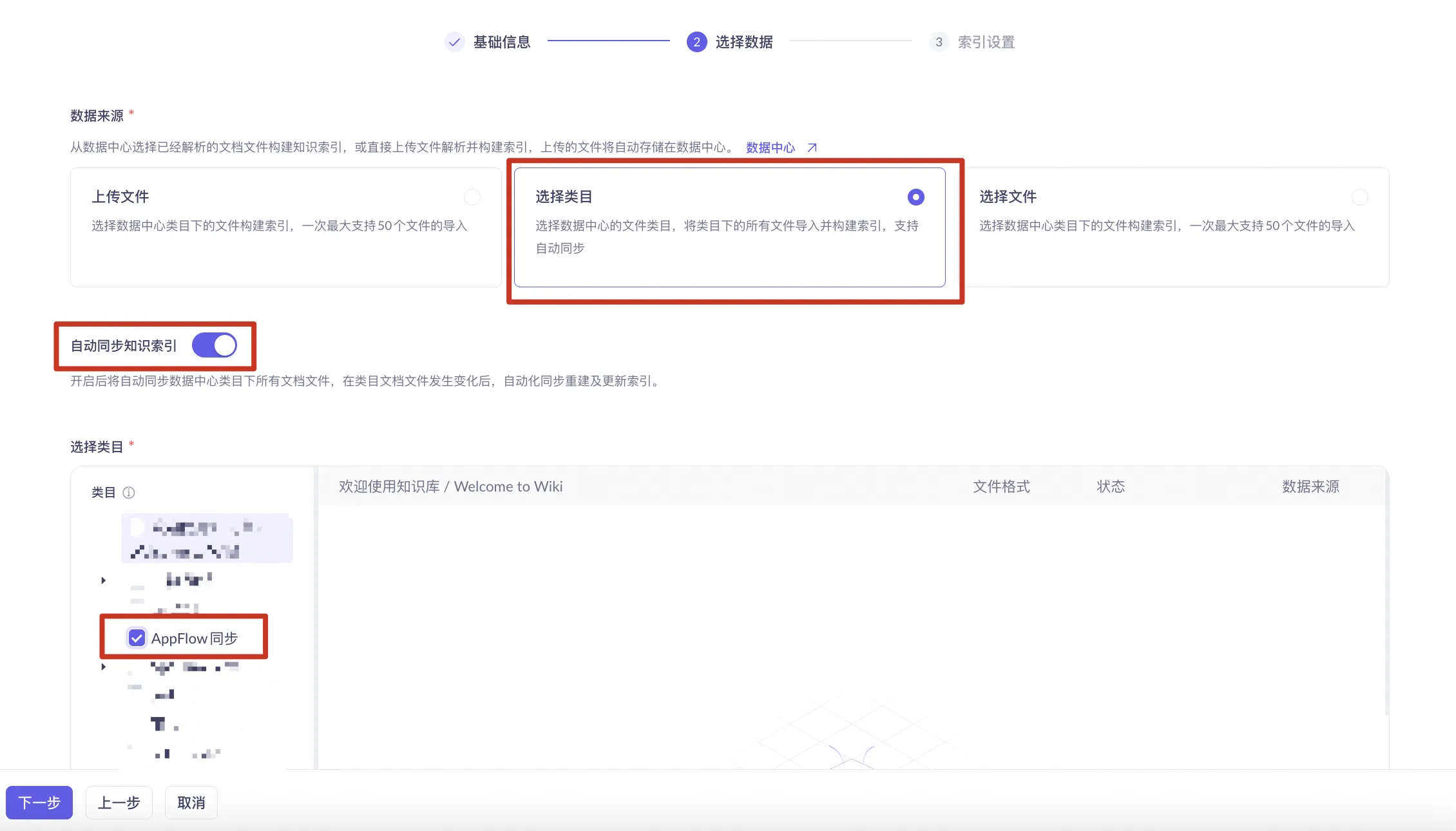
Task: Click the 索引设置 step label
Action: [x=986, y=42]
